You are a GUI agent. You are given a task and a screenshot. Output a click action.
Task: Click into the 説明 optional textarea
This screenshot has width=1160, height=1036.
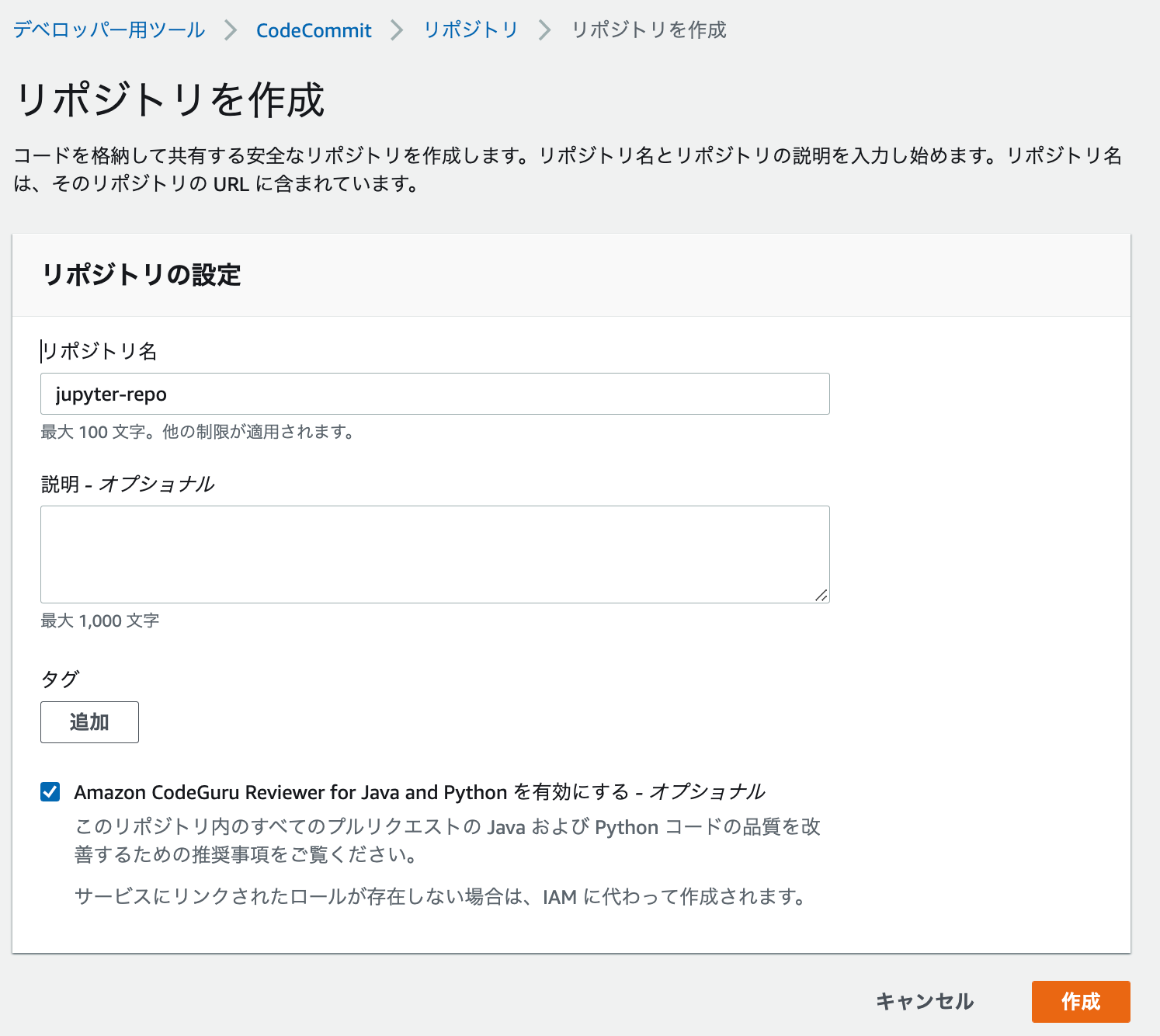(x=435, y=555)
